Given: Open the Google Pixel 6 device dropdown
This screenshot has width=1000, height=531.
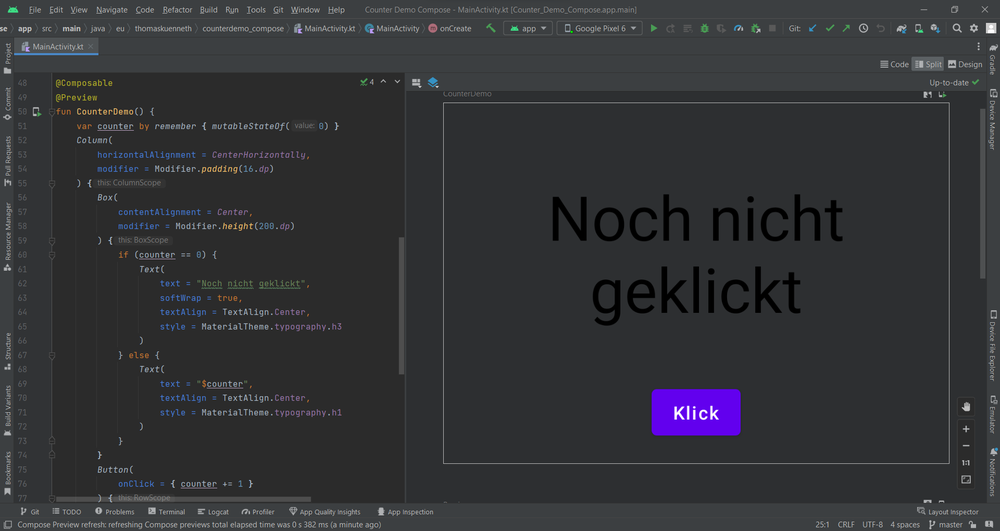Looking at the screenshot, I should [x=598, y=29].
